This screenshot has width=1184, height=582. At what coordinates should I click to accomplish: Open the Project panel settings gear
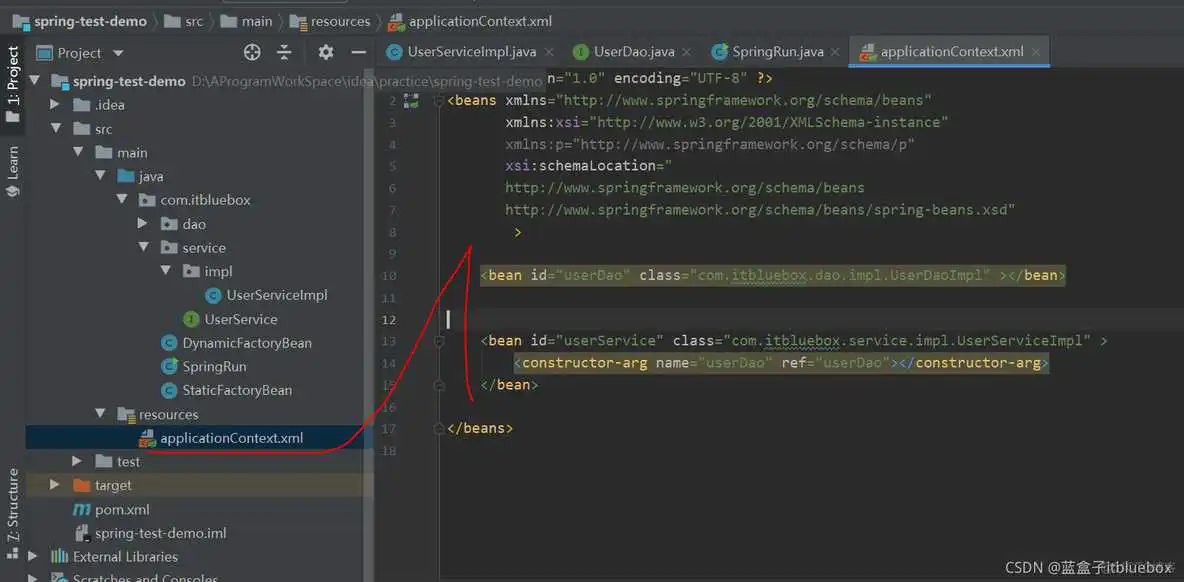(x=325, y=52)
